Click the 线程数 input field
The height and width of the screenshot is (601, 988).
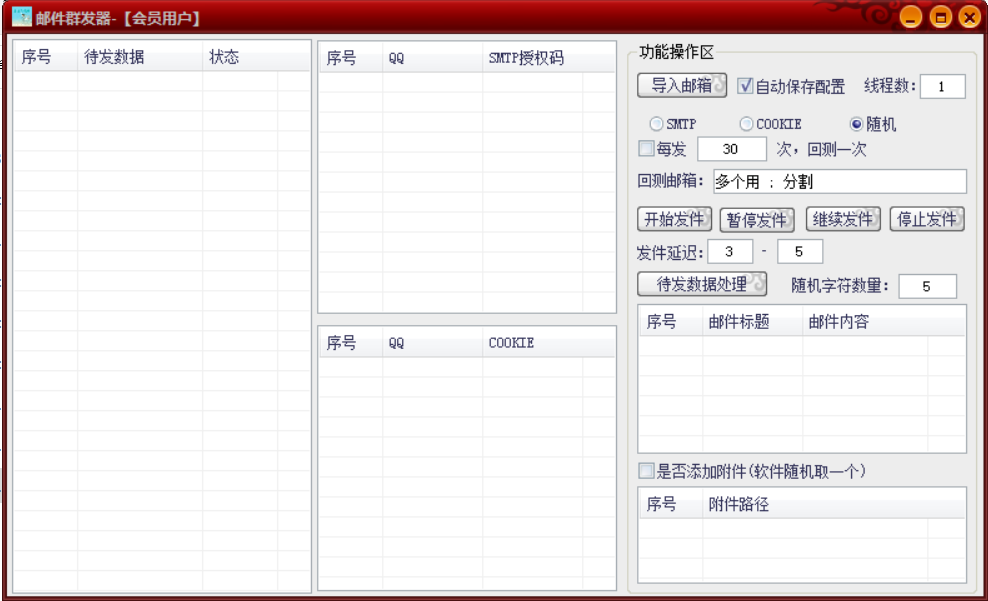click(x=942, y=87)
